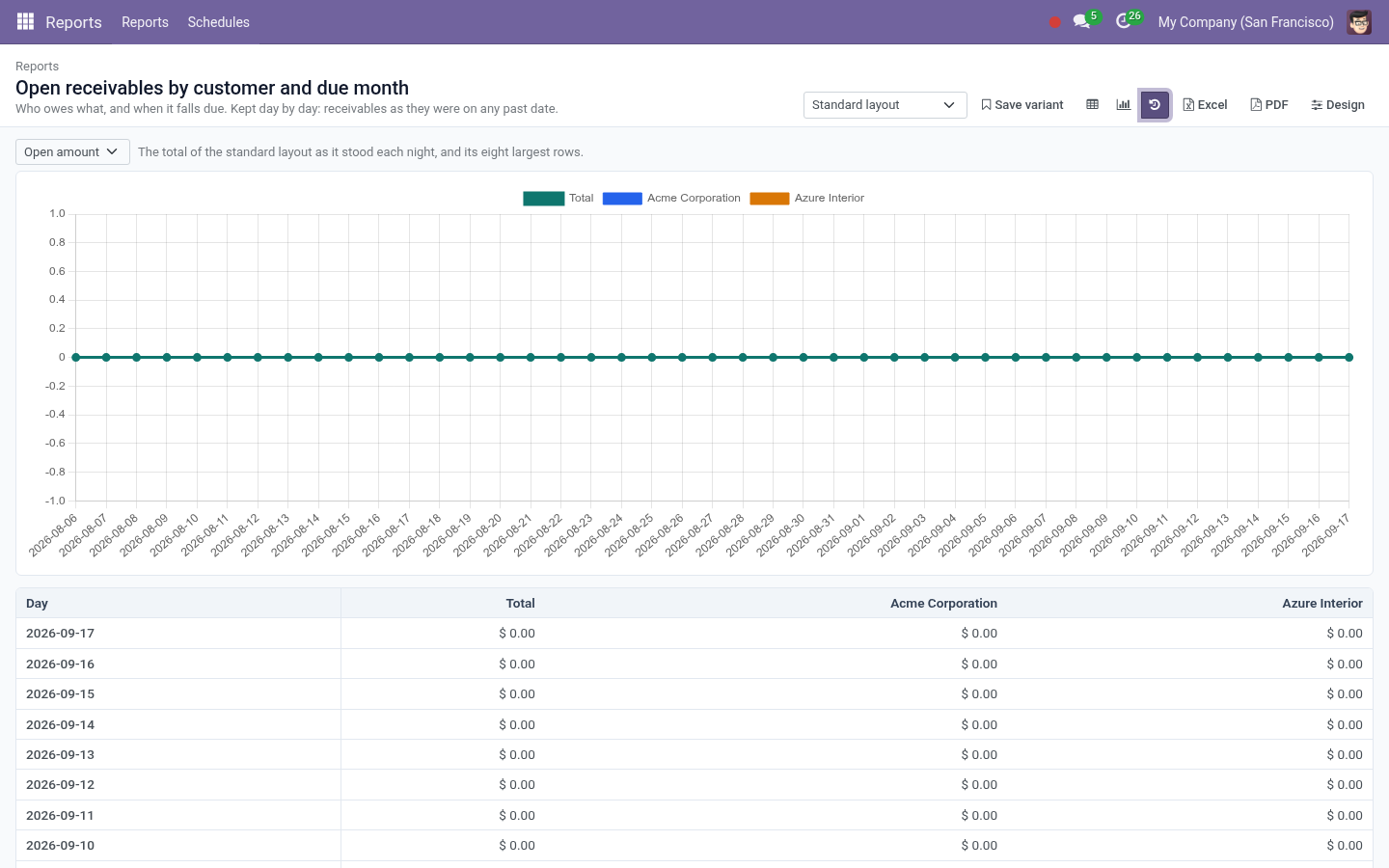Switch company via My Company (San Francisco)
The height and width of the screenshot is (868, 1389).
[x=1245, y=22]
